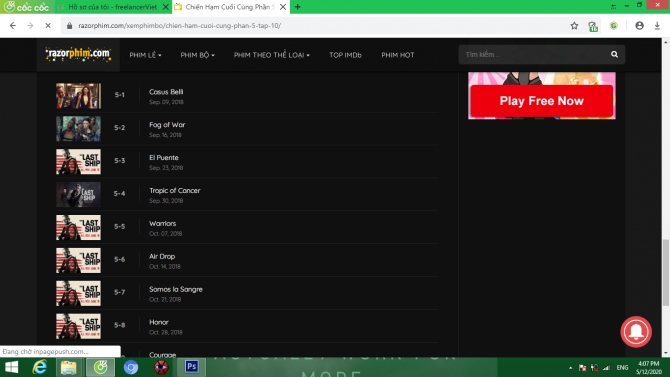Click the thumbnail for episode 5-1

(78, 96)
